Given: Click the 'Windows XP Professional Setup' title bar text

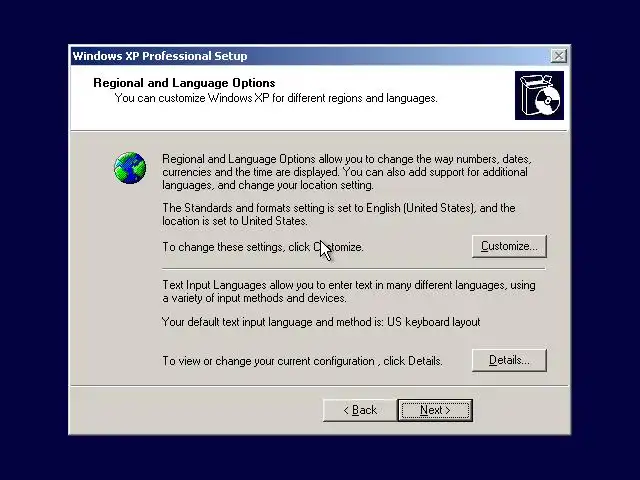Looking at the screenshot, I should [x=160, y=56].
